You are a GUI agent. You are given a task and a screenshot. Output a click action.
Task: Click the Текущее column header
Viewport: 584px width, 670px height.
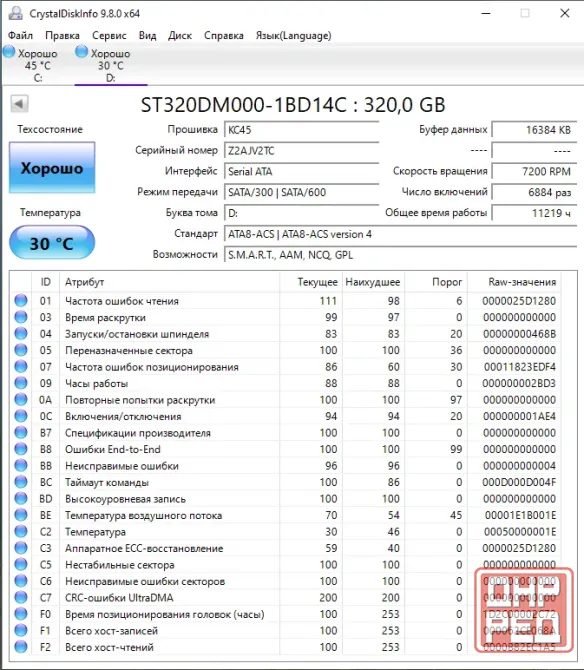click(x=311, y=282)
